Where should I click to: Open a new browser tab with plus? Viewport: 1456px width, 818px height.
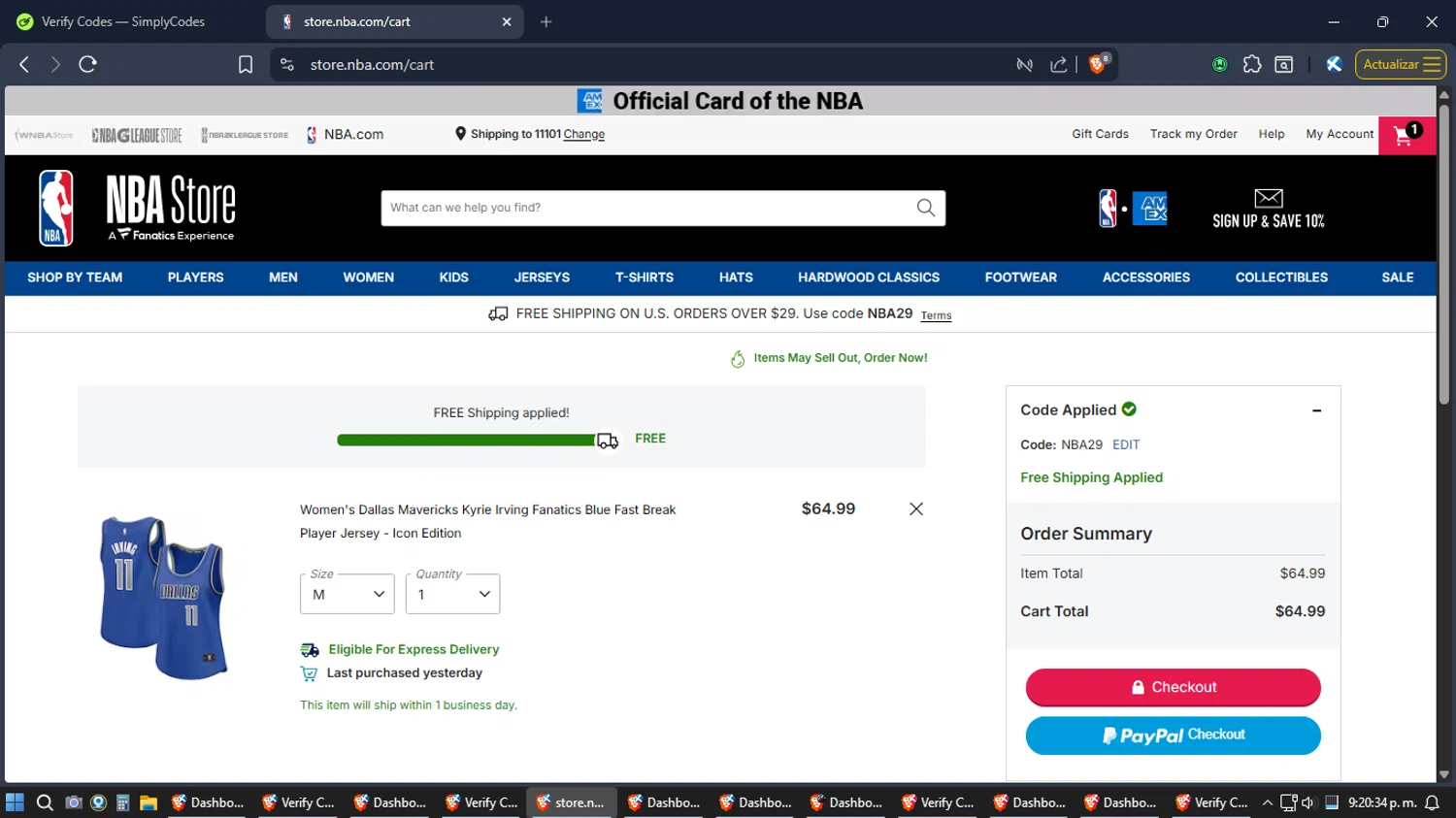click(546, 21)
